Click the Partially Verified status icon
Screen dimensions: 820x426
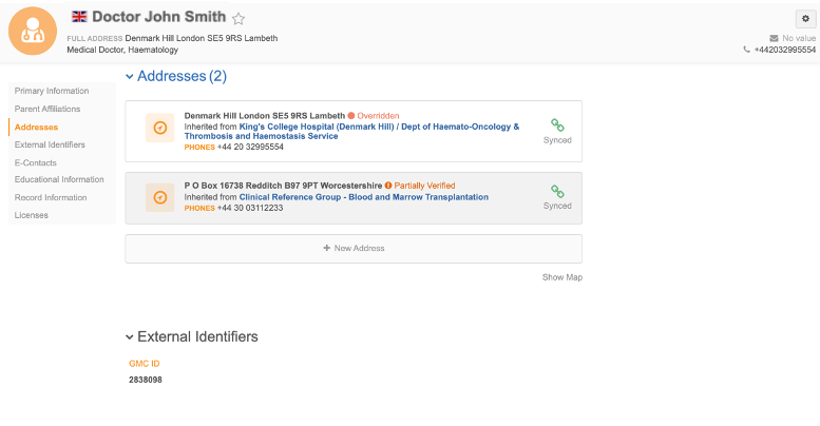coord(388,186)
